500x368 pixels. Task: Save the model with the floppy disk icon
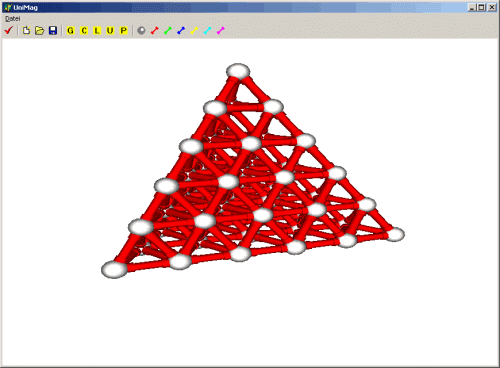(x=53, y=30)
